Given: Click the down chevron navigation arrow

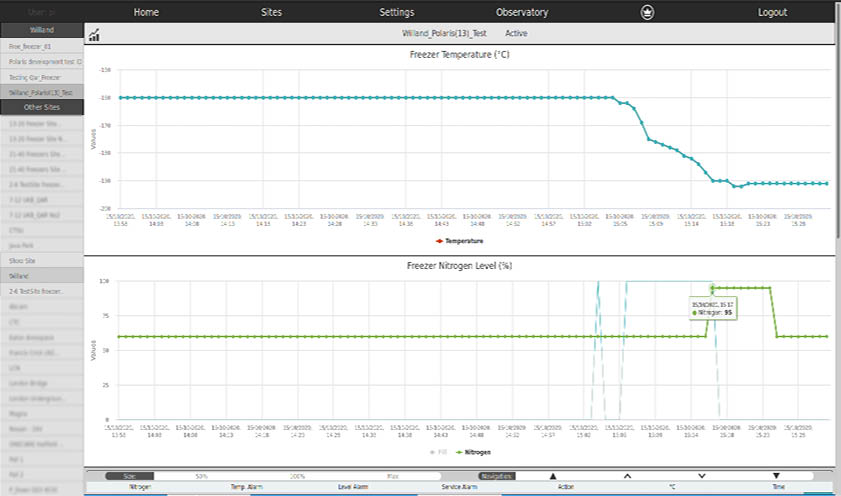Looking at the screenshot, I should (701, 476).
